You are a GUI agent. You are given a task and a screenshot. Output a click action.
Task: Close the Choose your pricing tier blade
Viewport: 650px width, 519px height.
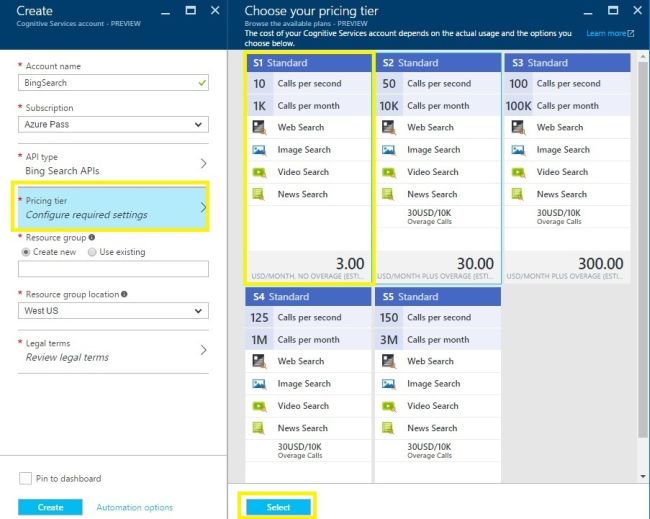pyautogui.click(x=638, y=10)
